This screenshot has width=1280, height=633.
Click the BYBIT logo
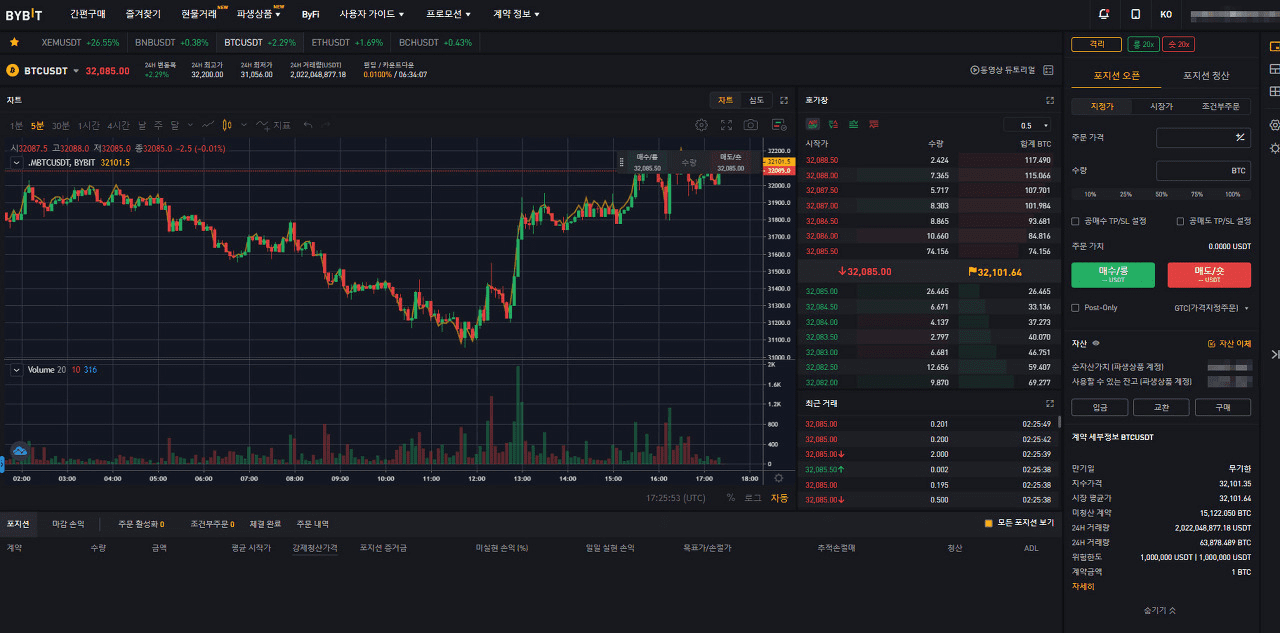point(24,14)
